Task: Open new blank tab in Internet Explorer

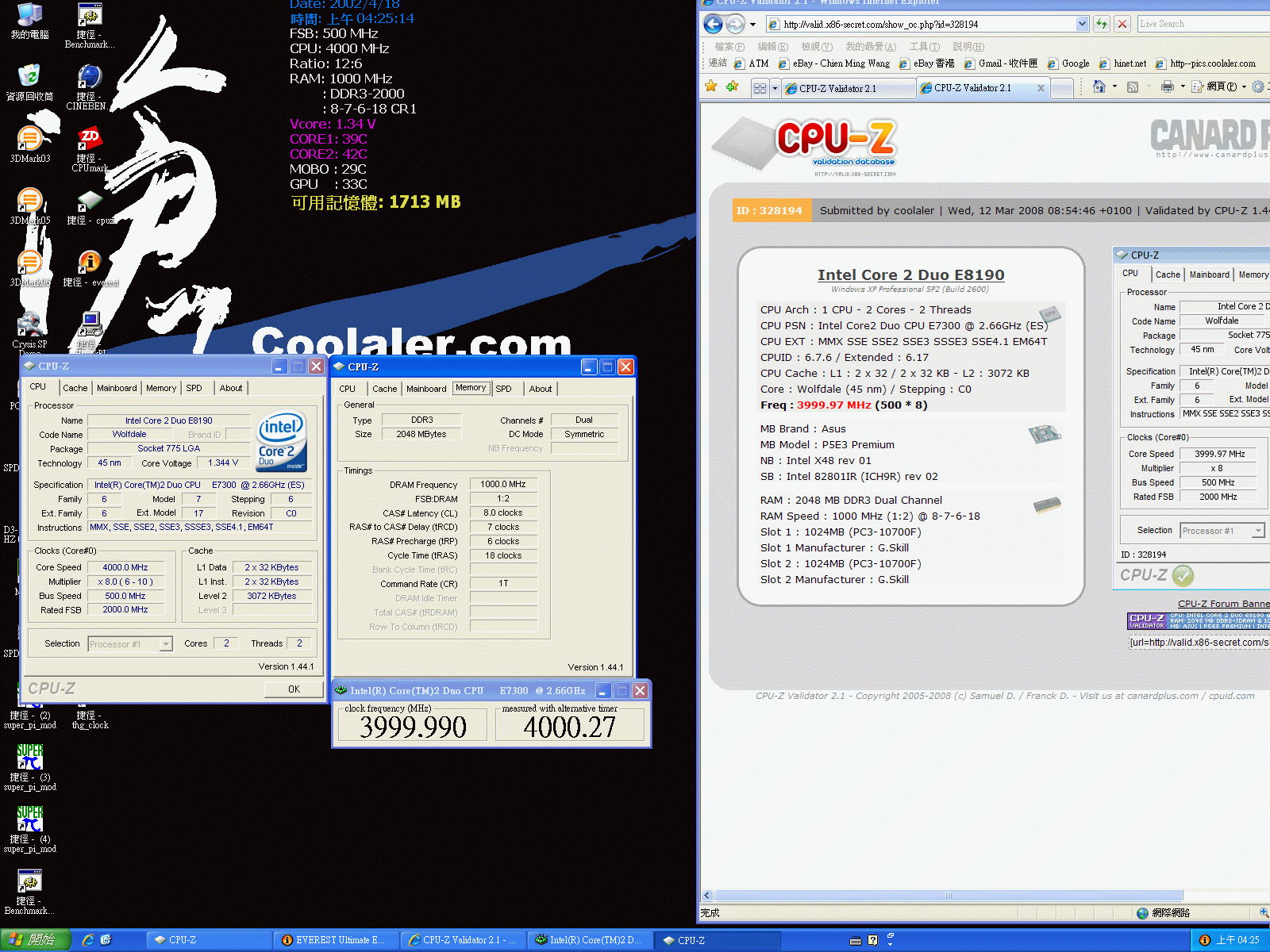Action: (1062, 88)
